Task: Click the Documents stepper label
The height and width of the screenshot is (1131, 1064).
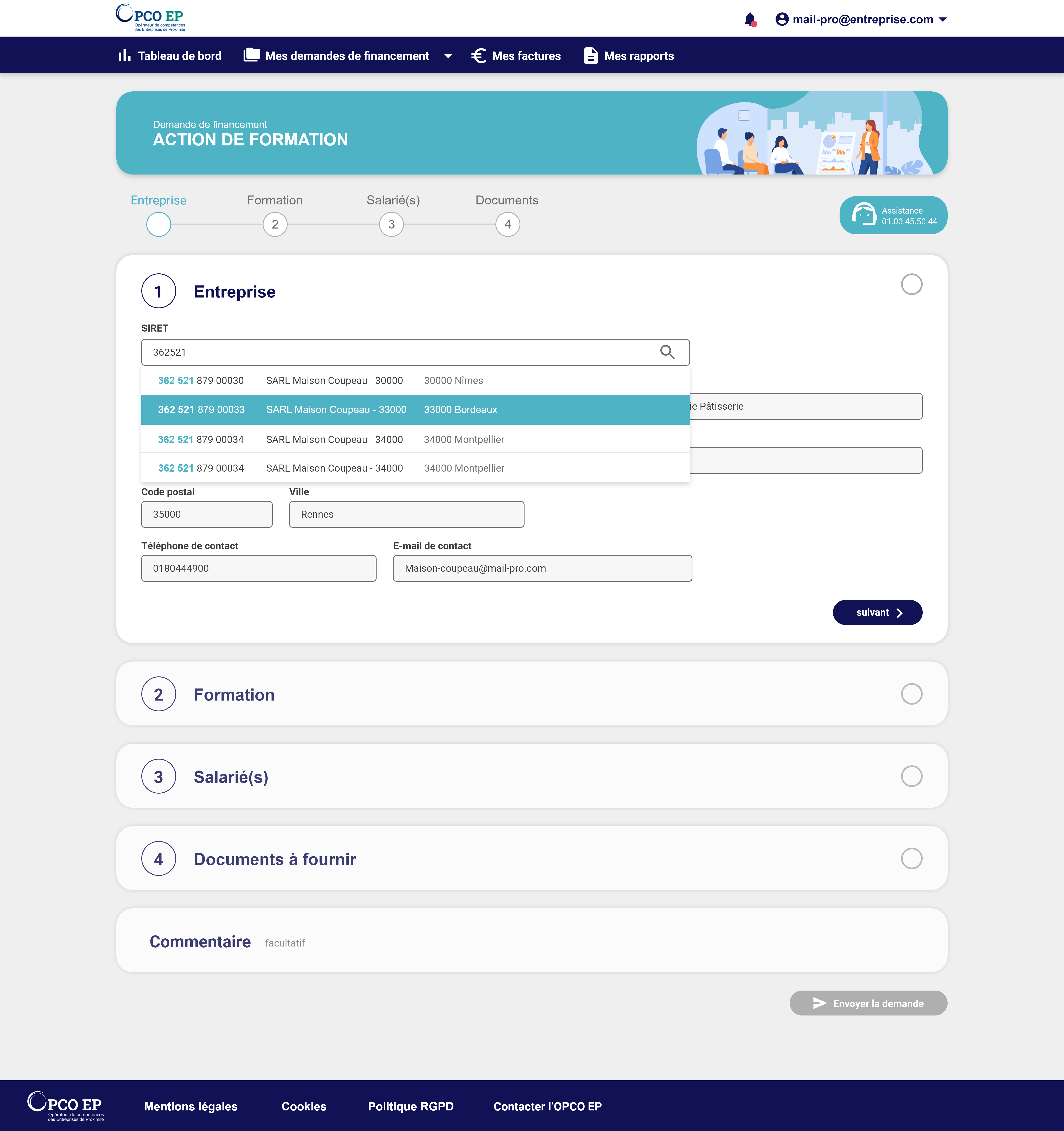Action: point(507,200)
